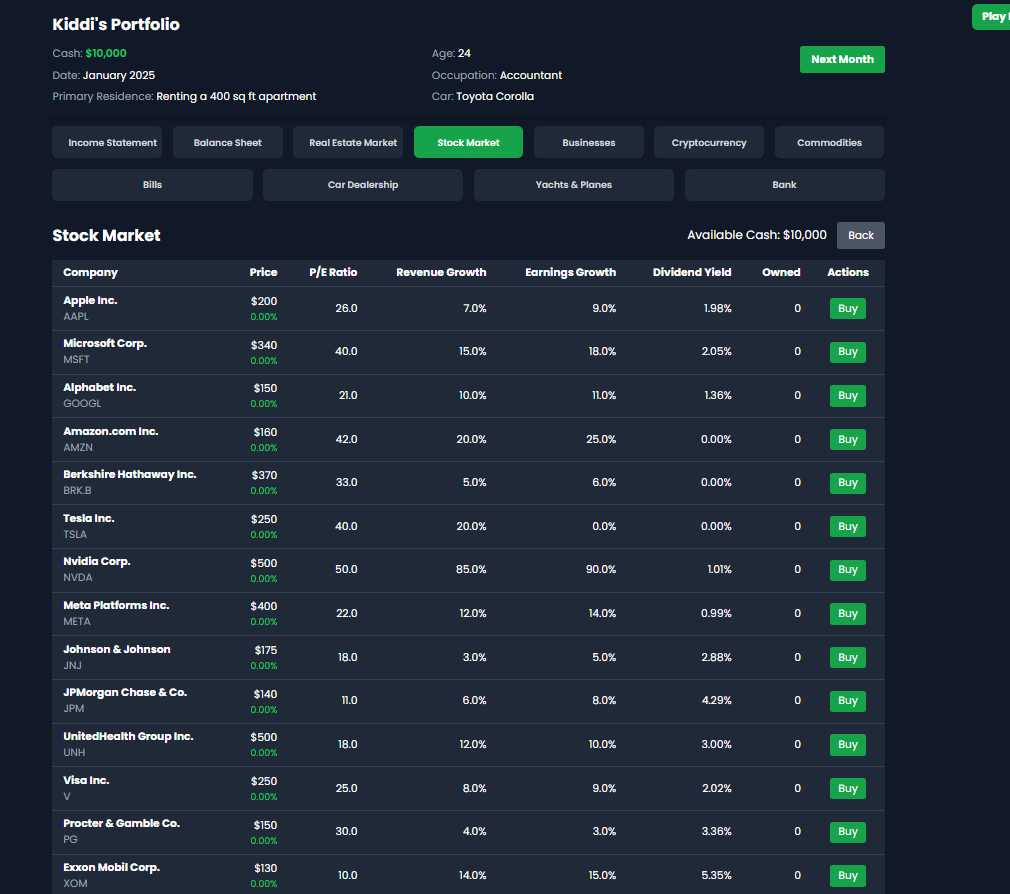The width and height of the screenshot is (1010, 894).
Task: Click the Revenue Growth column header
Action: click(x=441, y=272)
